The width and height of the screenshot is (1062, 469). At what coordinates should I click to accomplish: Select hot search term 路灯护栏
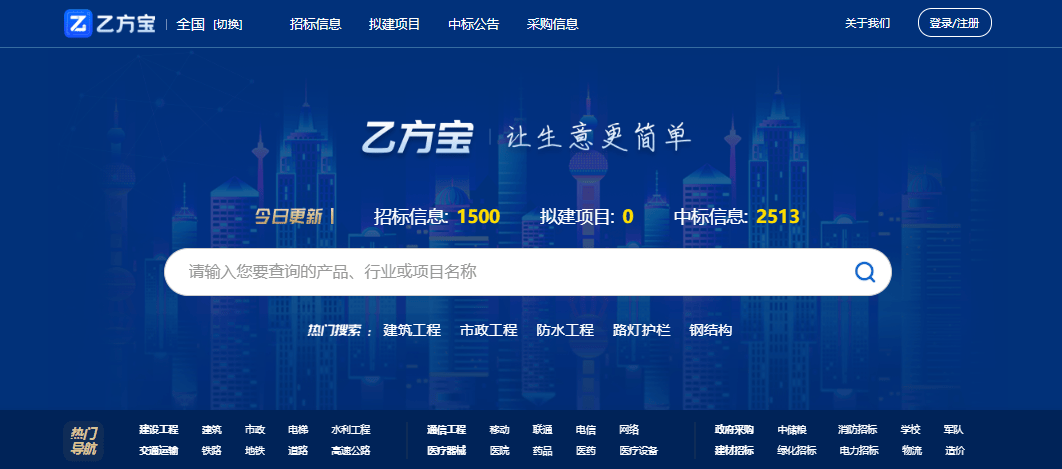point(641,330)
